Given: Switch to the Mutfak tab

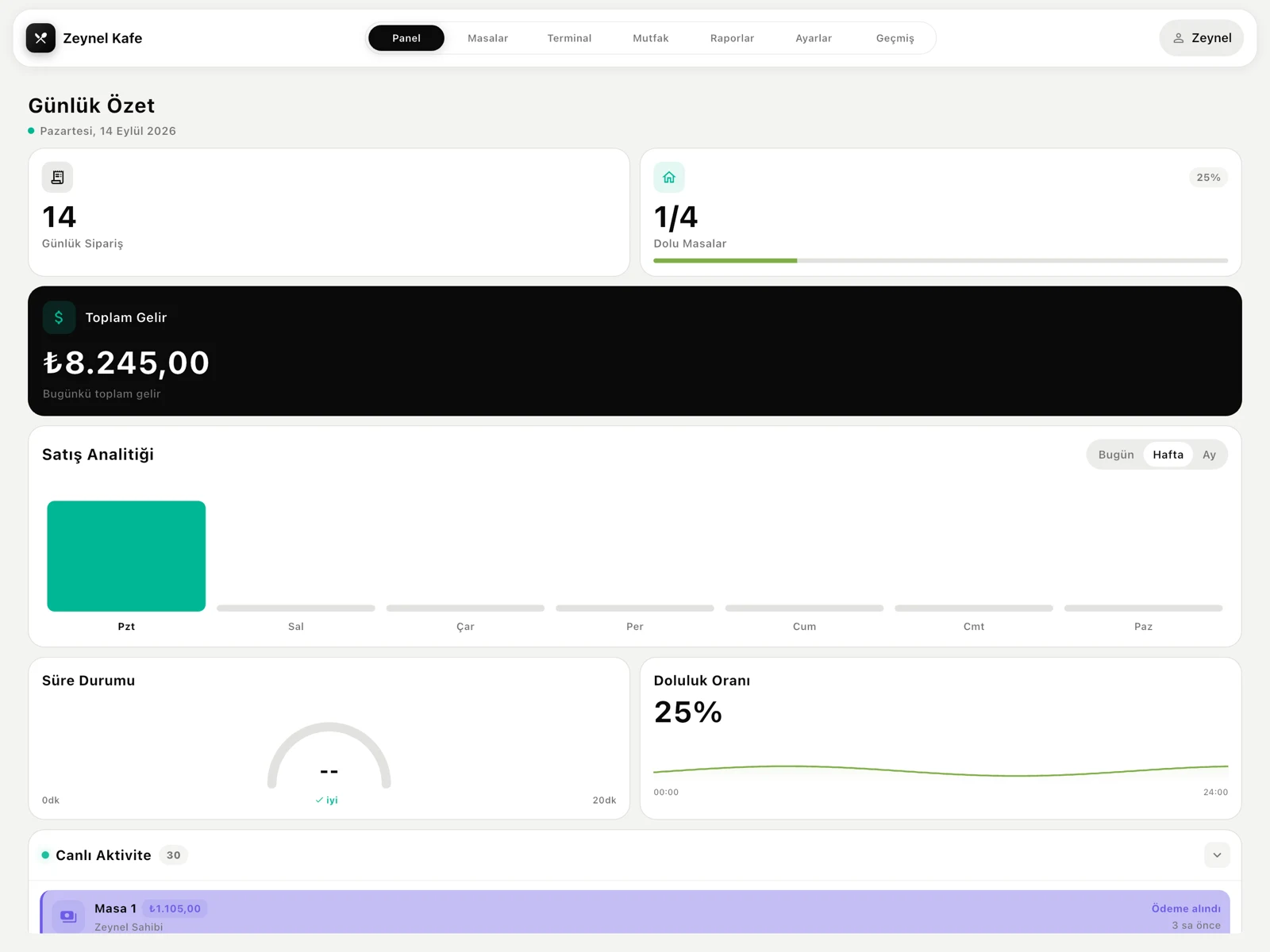Looking at the screenshot, I should [651, 38].
